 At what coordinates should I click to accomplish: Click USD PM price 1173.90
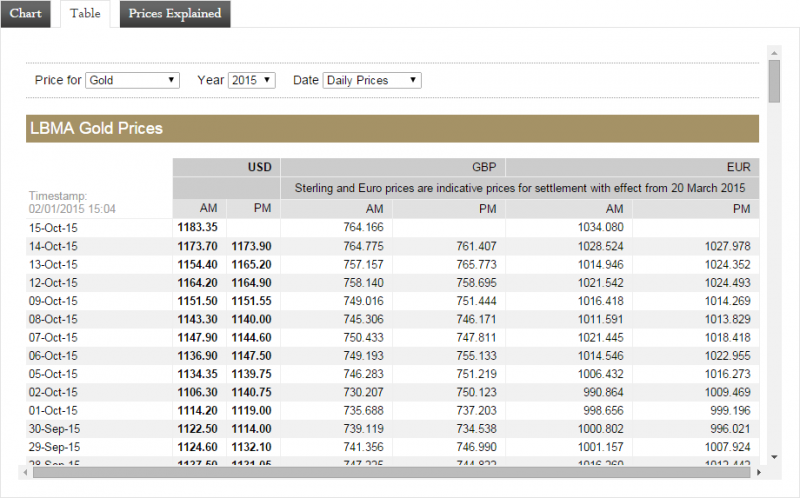[252, 246]
